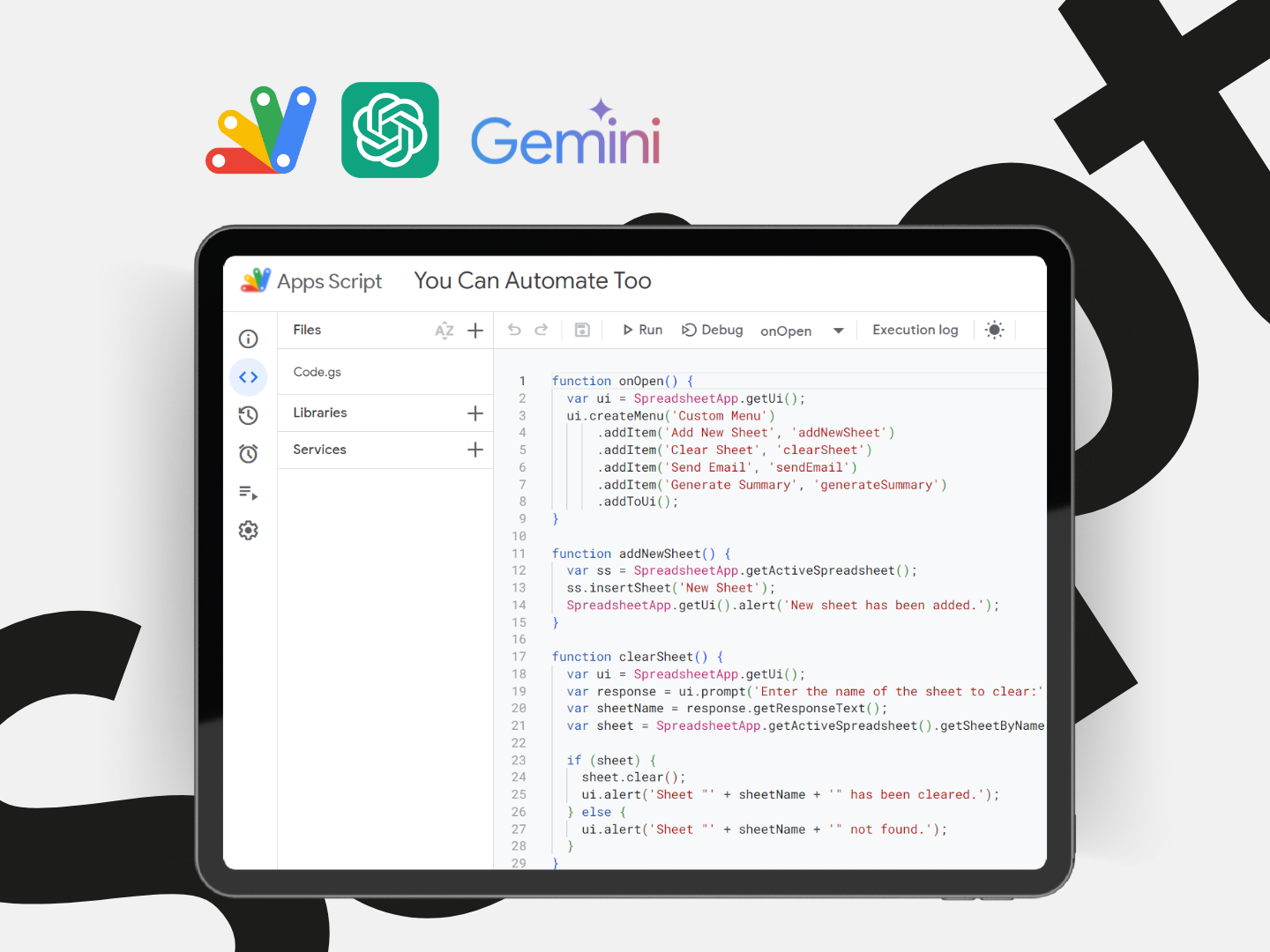Click line number 16 in the gutter
Image resolution: width=1270 pixels, height=952 pixels.
[519, 640]
